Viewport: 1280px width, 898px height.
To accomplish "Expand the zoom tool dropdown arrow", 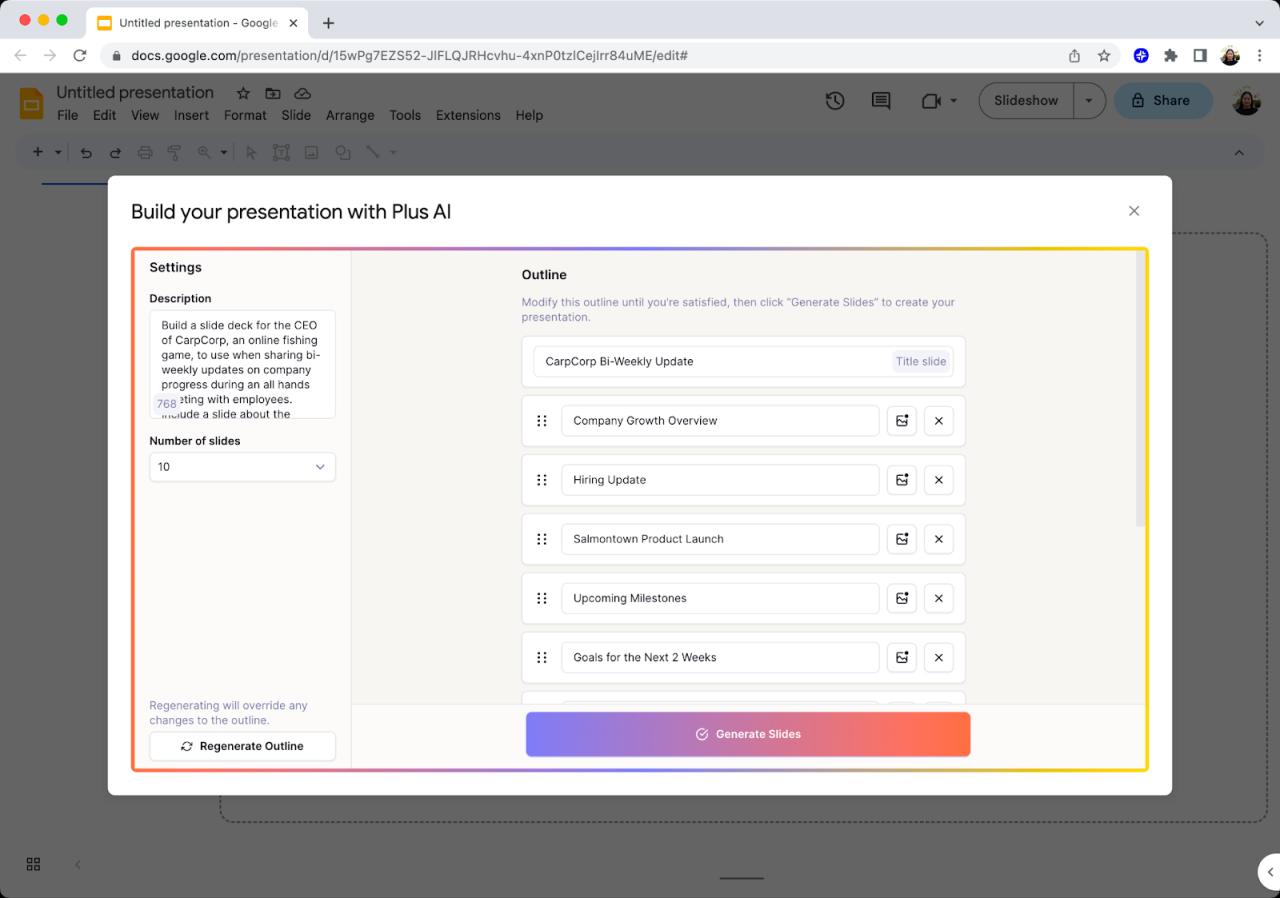I will (x=222, y=152).
